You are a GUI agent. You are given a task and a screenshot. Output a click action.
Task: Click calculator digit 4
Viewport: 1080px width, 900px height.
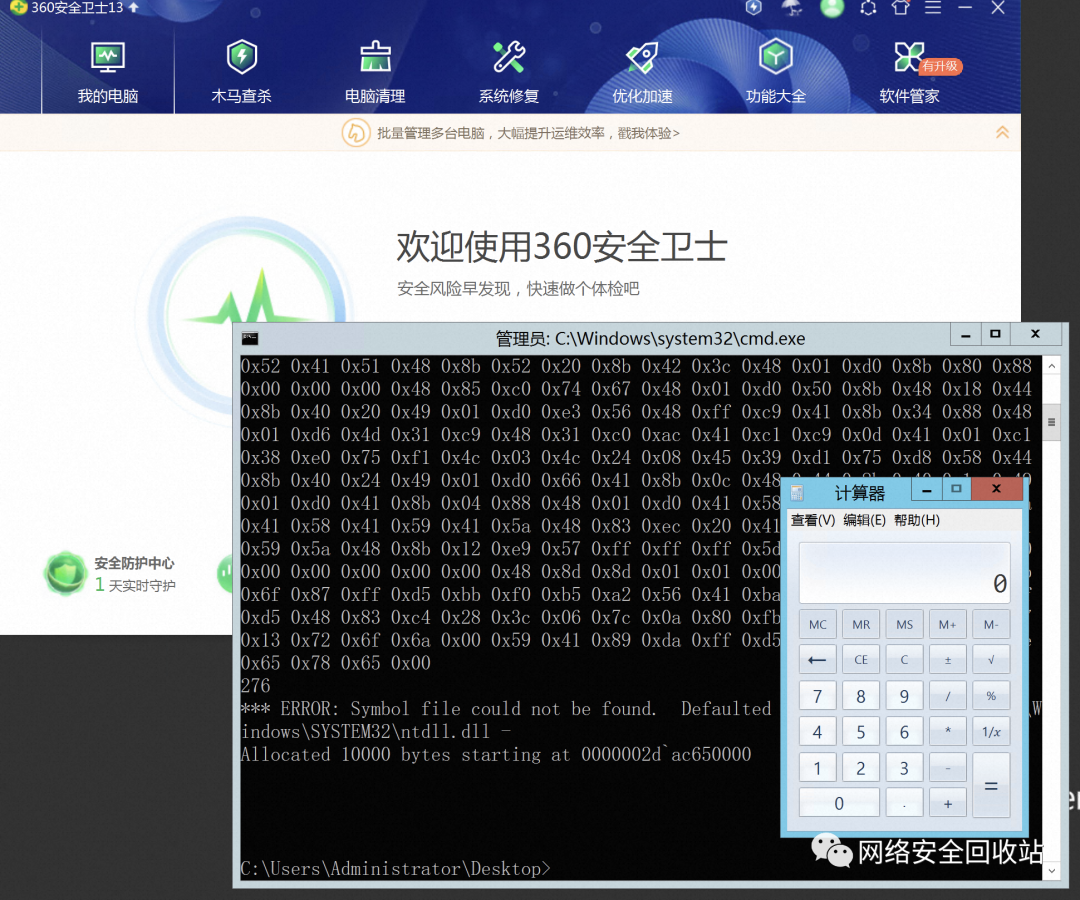coord(818,732)
